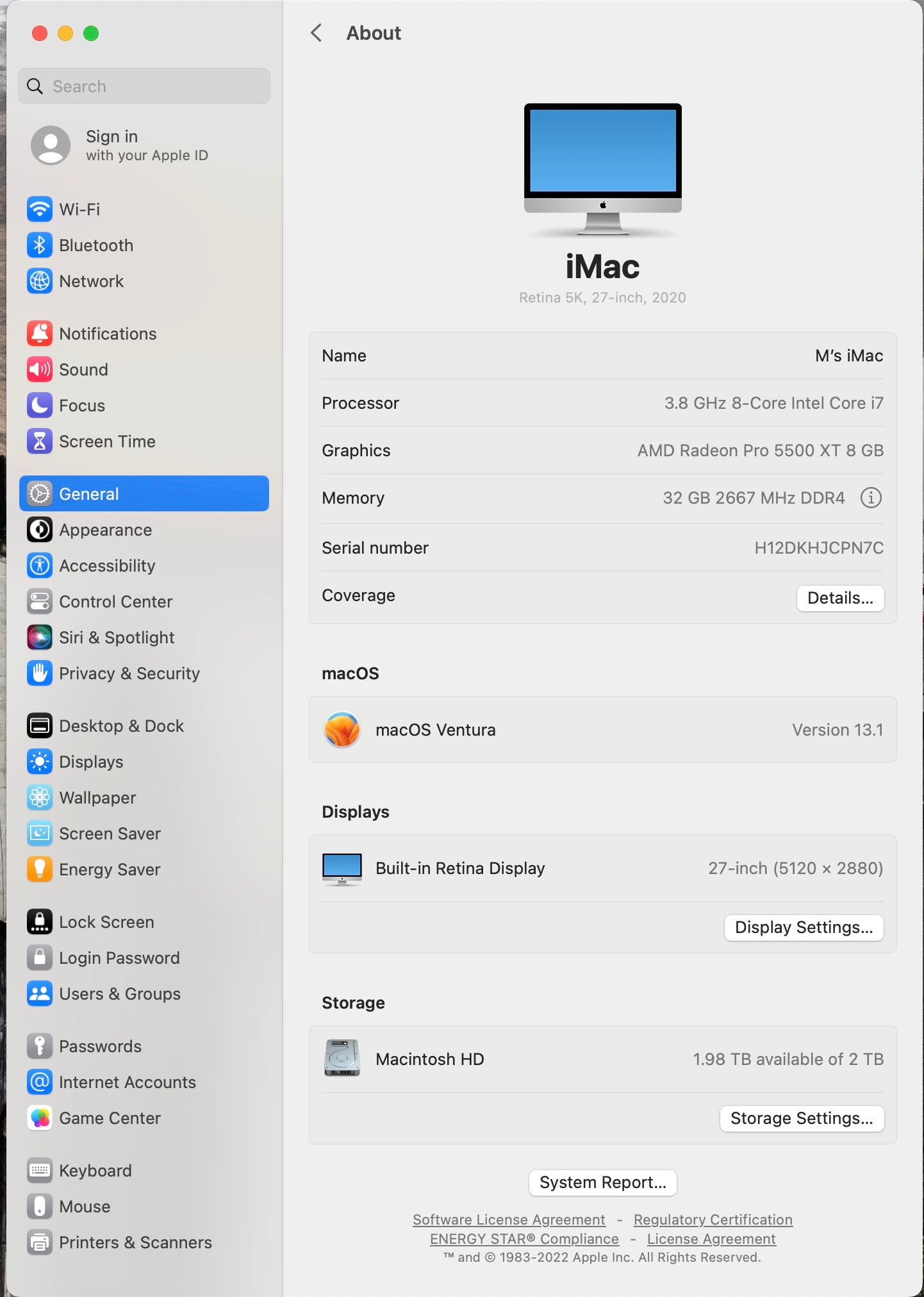The width and height of the screenshot is (924, 1297).
Task: Open the System Report button
Action: click(602, 1182)
